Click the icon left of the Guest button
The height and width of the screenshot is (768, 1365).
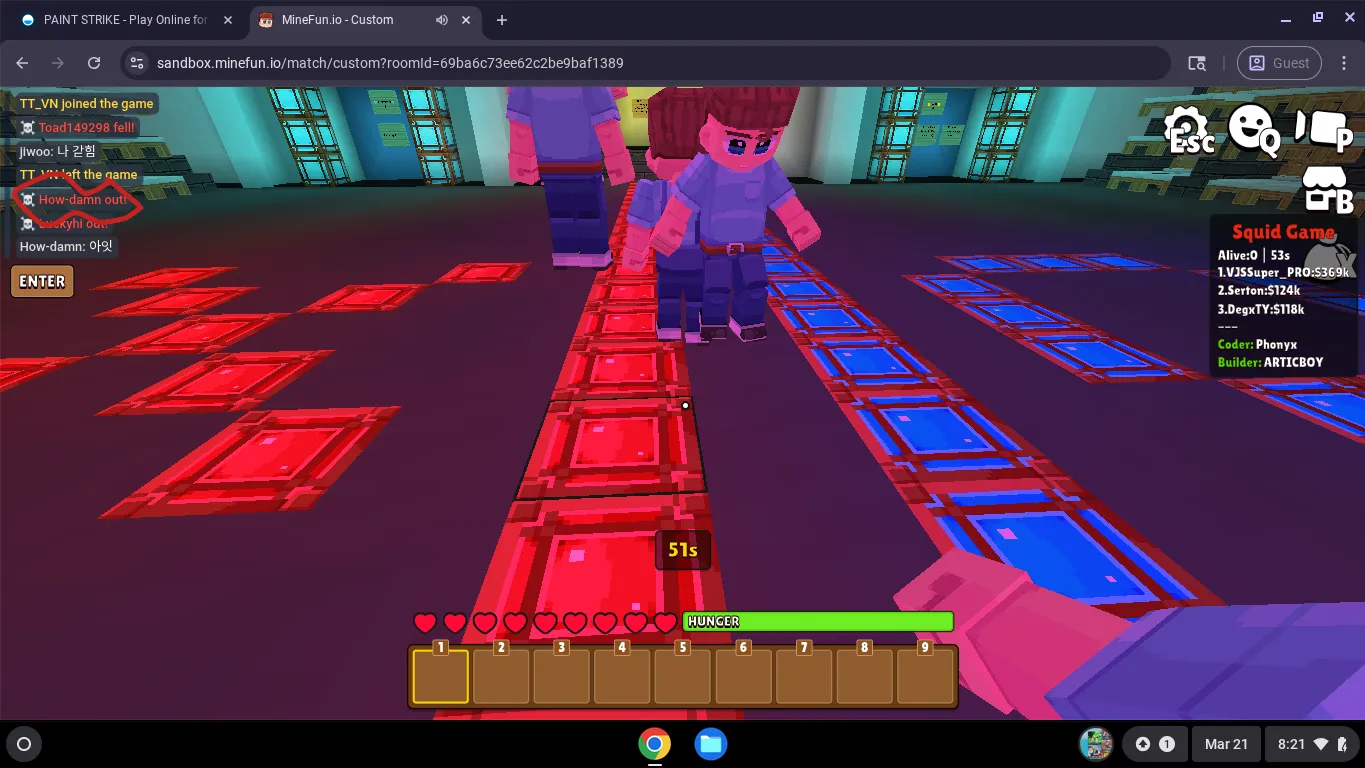pos(1197,63)
